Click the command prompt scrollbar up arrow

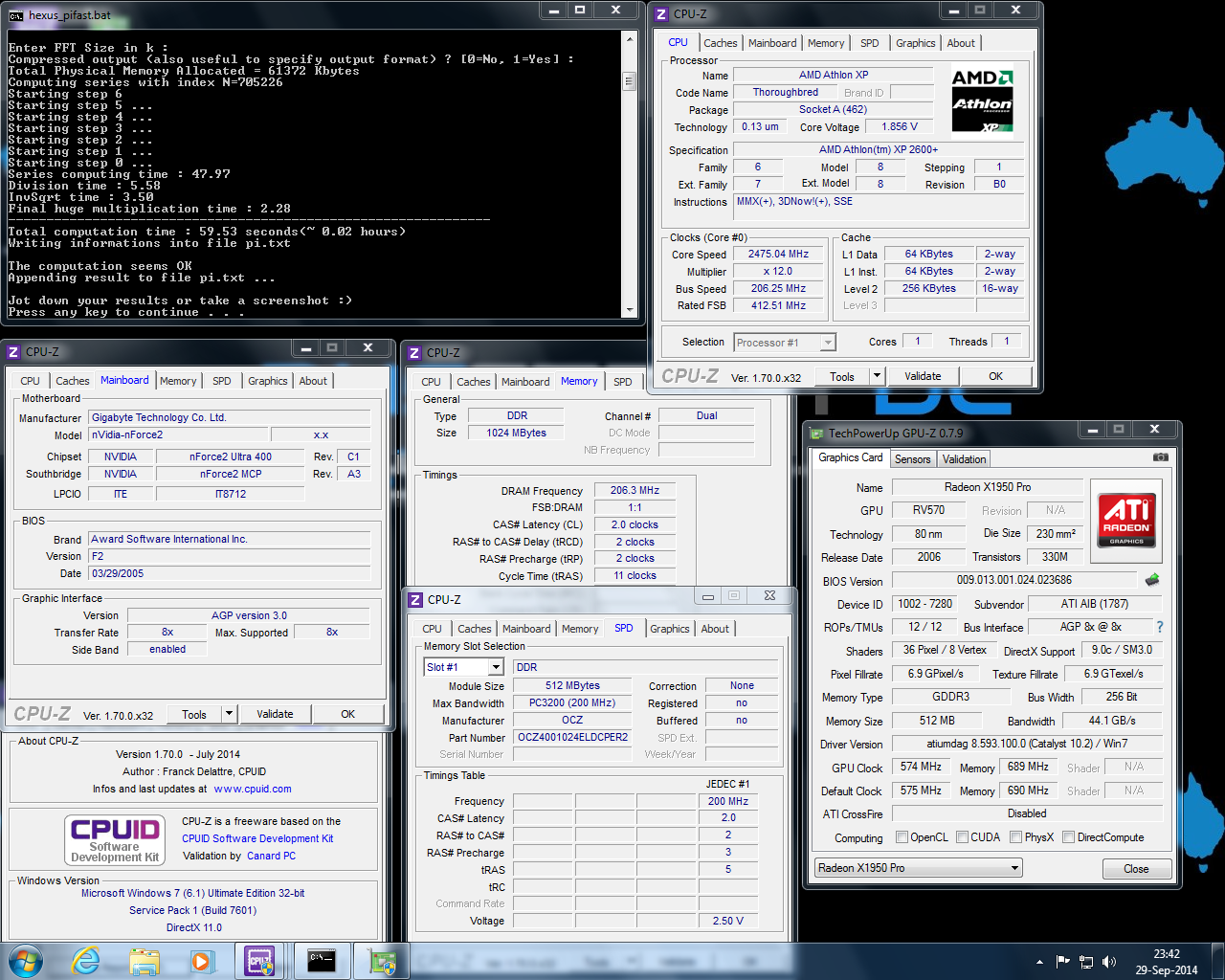630,40
